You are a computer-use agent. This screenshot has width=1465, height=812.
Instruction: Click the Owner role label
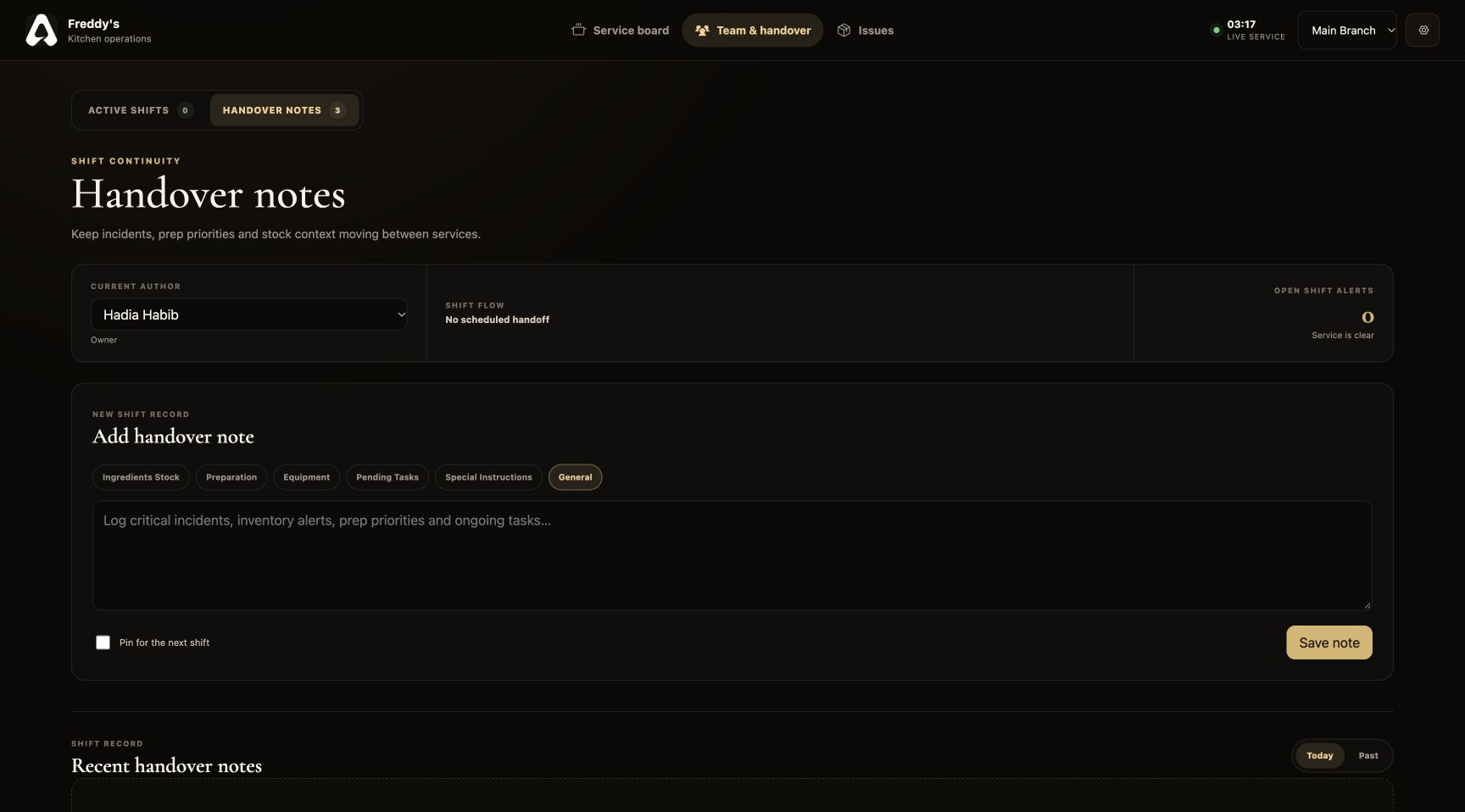click(x=103, y=340)
